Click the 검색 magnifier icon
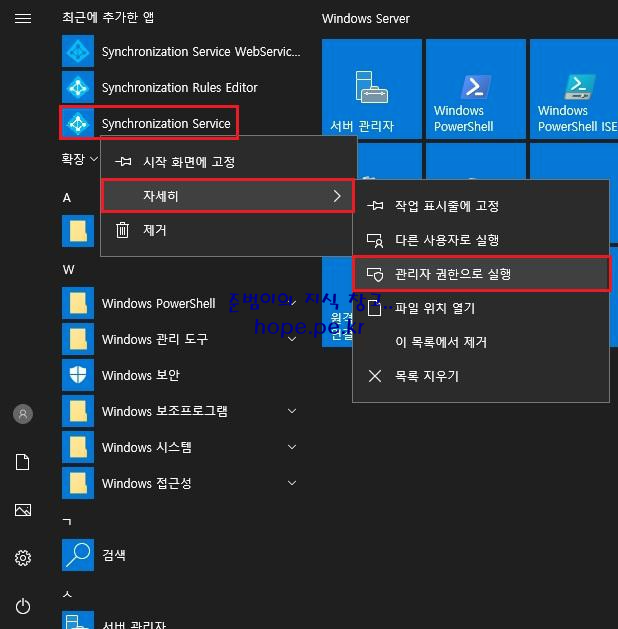The image size is (618, 629). pyautogui.click(x=78, y=555)
